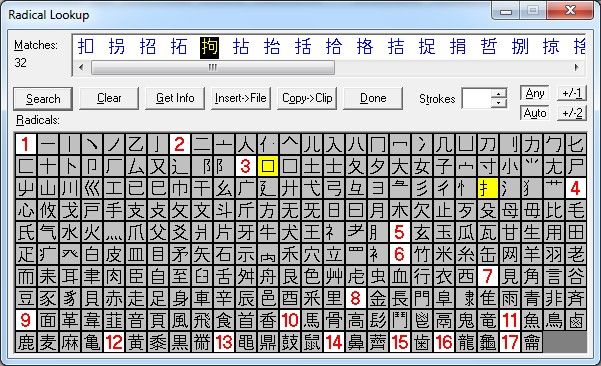Image resolution: width=601 pixels, height=366 pixels.
Task: Decrease the Strokes value with down arrow
Action: click(x=498, y=103)
